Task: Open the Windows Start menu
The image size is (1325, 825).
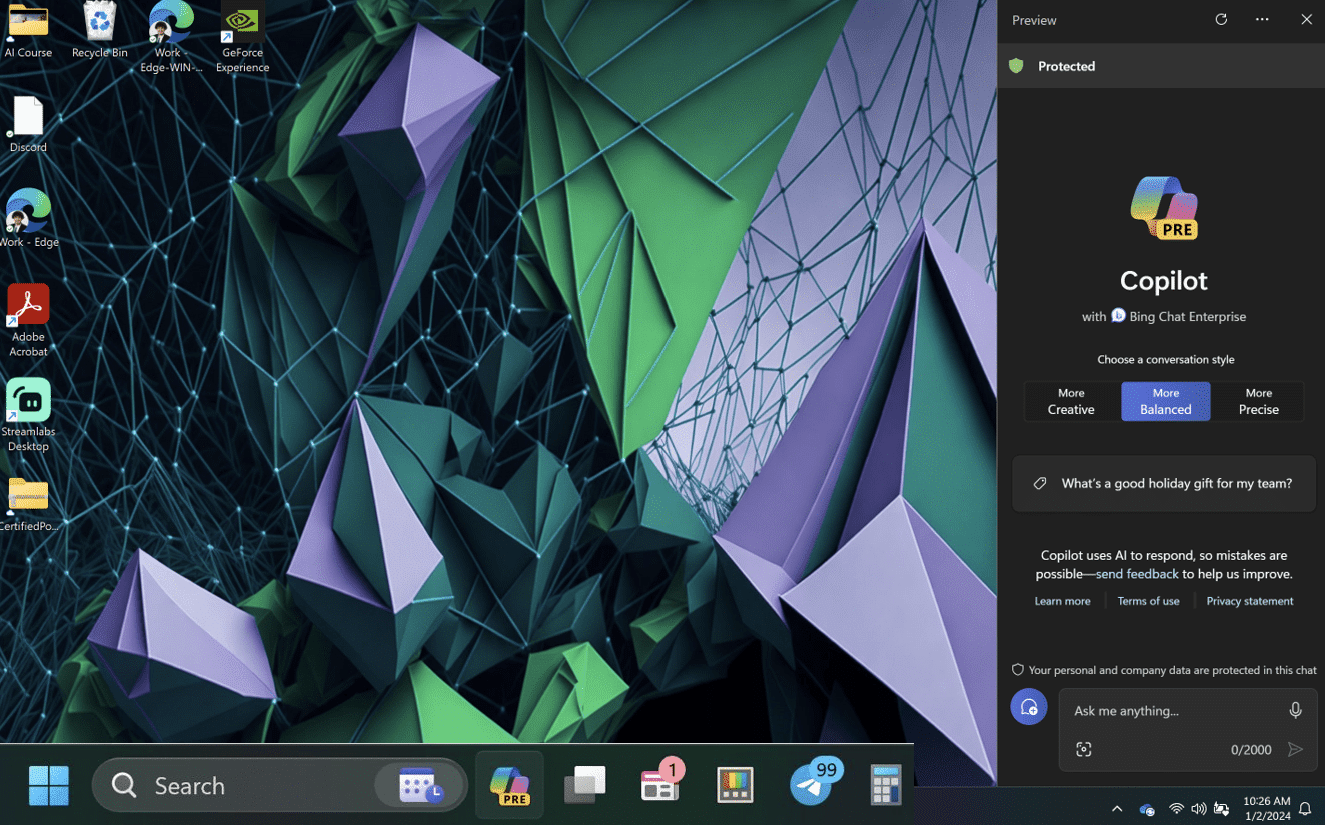Action: coord(48,786)
